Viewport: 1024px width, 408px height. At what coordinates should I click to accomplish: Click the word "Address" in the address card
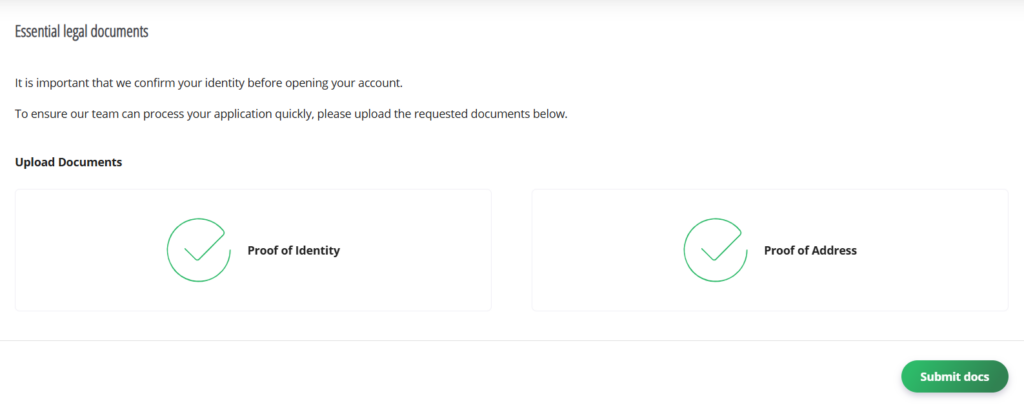[x=834, y=251]
